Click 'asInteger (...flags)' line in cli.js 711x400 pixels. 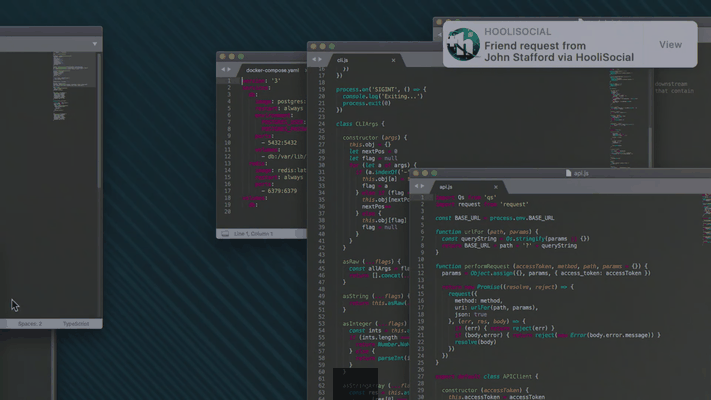pyautogui.click(x=375, y=323)
